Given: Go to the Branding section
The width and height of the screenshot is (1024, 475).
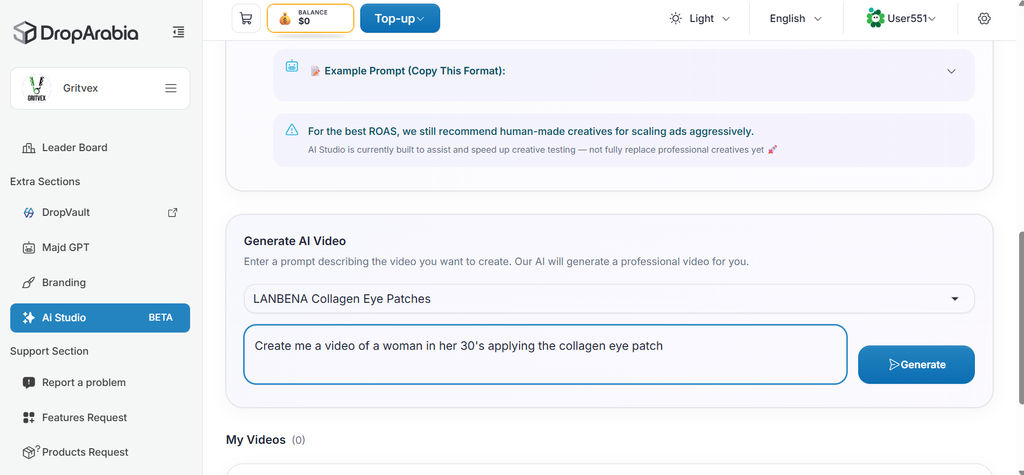Looking at the screenshot, I should (x=100, y=283).
